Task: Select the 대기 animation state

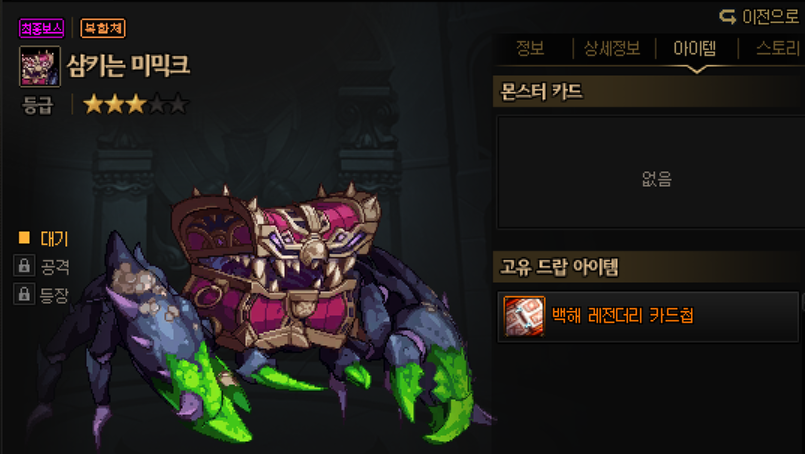Action: [x=54, y=238]
